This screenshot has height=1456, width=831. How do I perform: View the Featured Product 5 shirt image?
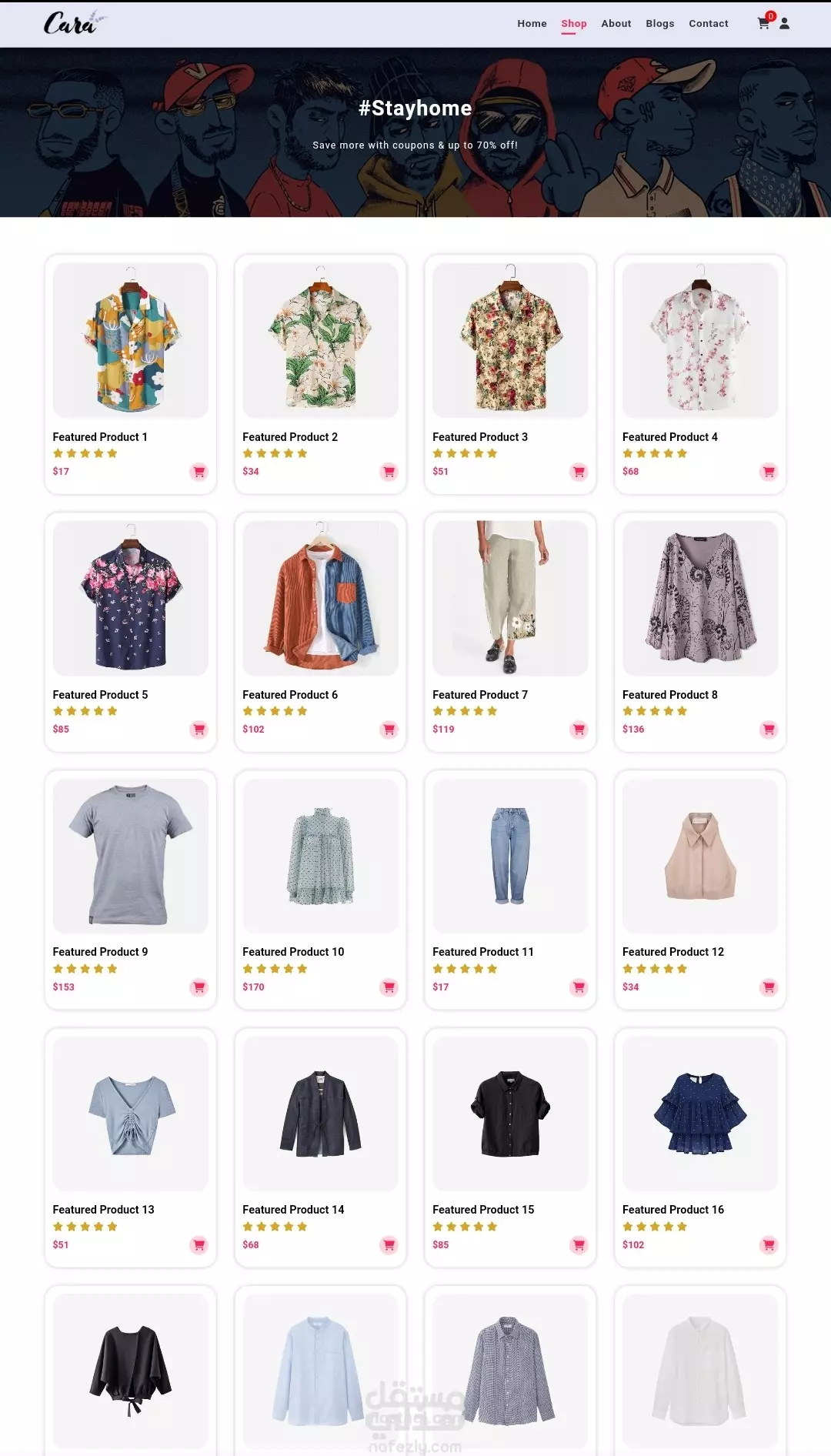(x=131, y=598)
